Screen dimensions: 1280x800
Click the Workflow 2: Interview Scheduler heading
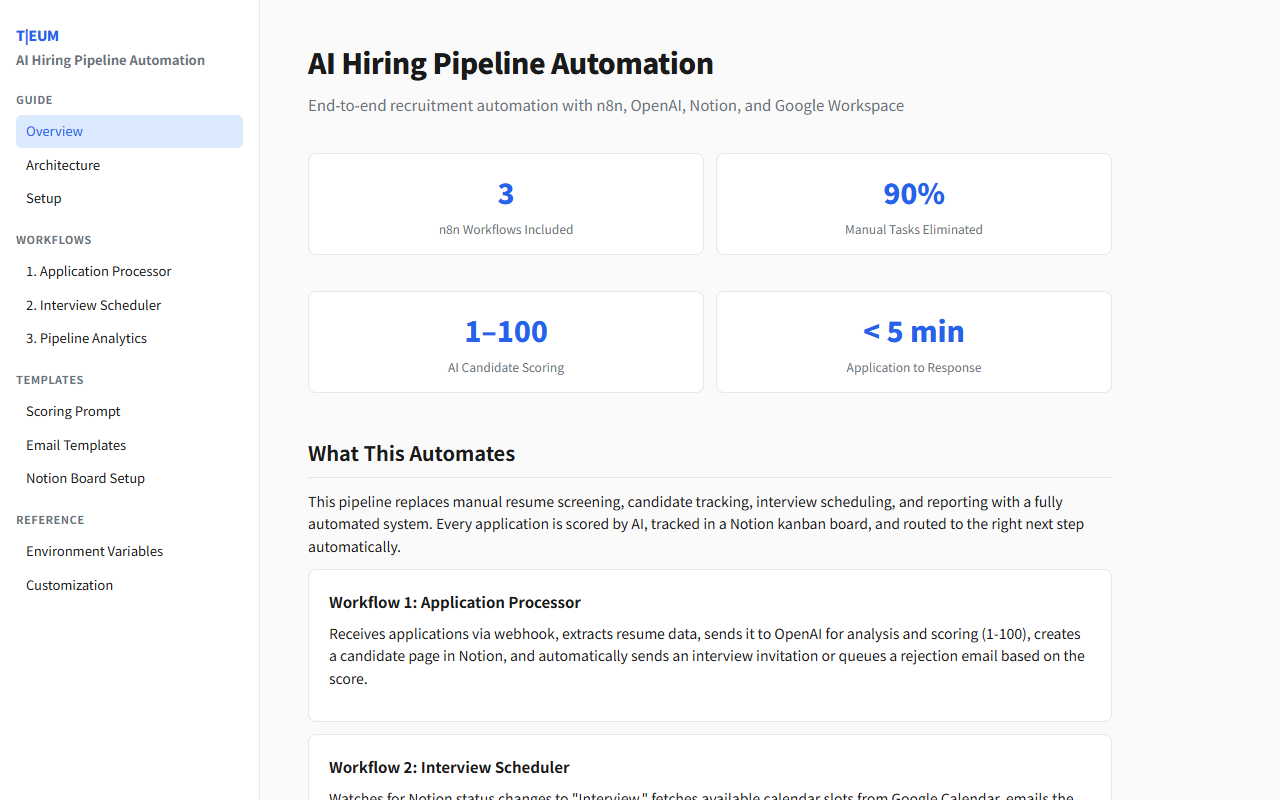pyautogui.click(x=449, y=767)
